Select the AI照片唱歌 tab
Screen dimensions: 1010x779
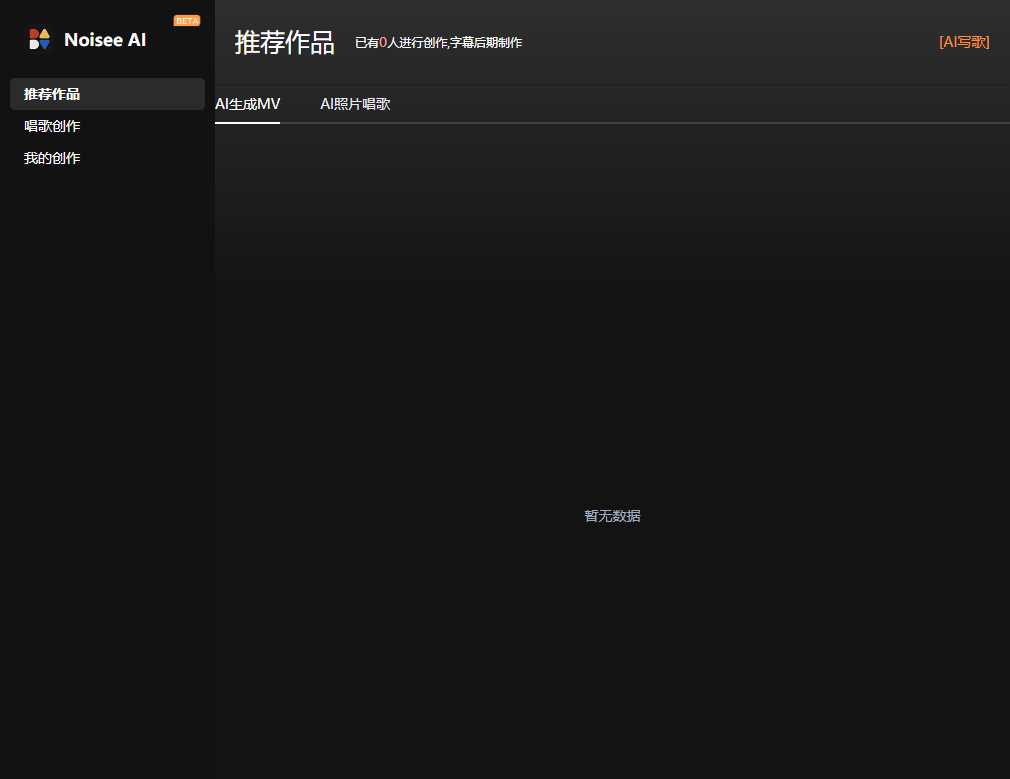[355, 104]
